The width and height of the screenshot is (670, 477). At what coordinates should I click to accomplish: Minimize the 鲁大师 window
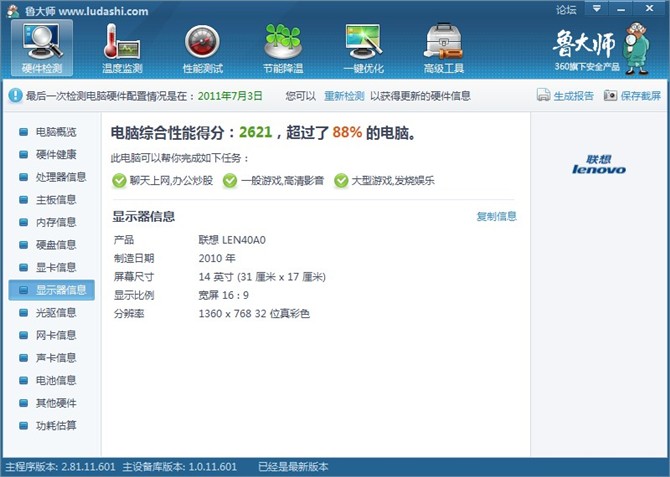point(621,9)
